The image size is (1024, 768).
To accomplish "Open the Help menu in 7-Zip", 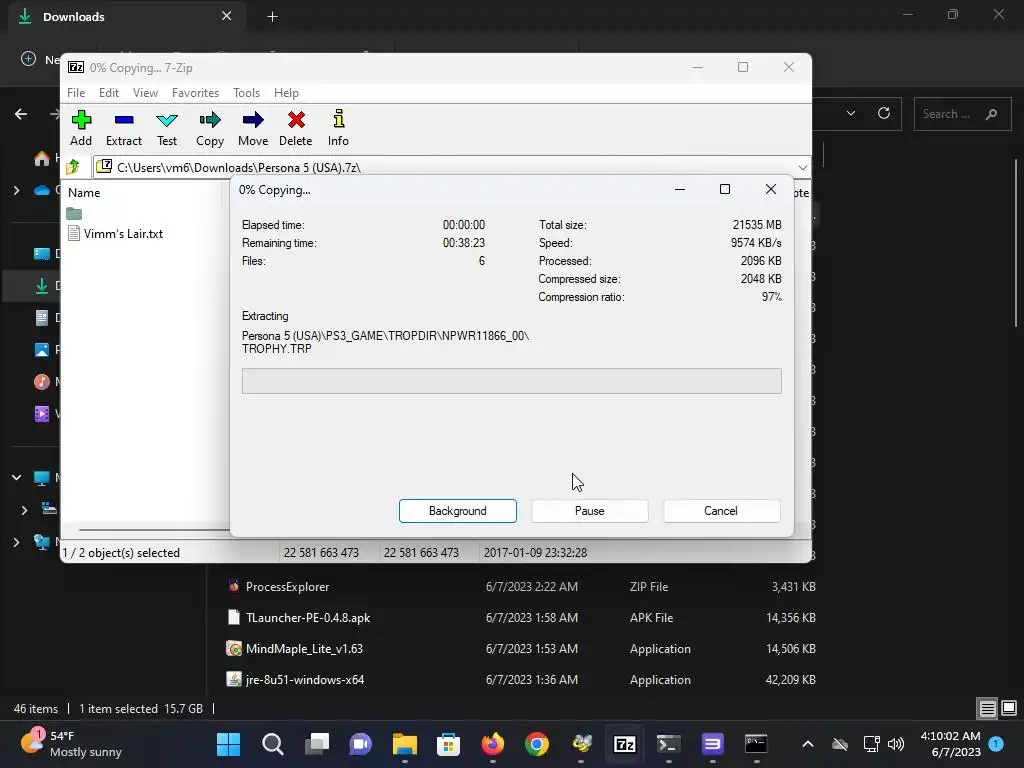I will pos(286,93).
